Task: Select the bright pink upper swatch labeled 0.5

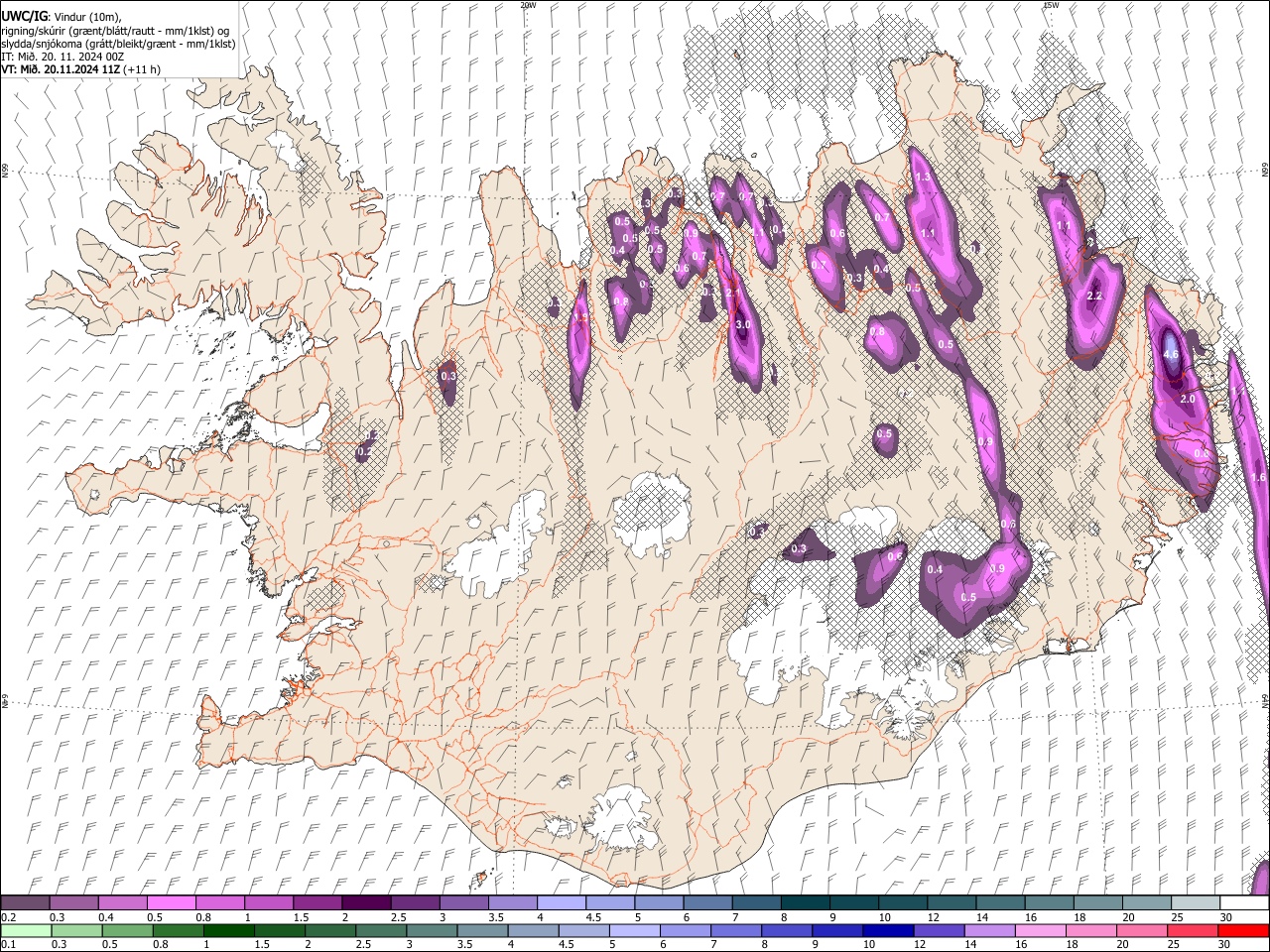Action: [171, 903]
